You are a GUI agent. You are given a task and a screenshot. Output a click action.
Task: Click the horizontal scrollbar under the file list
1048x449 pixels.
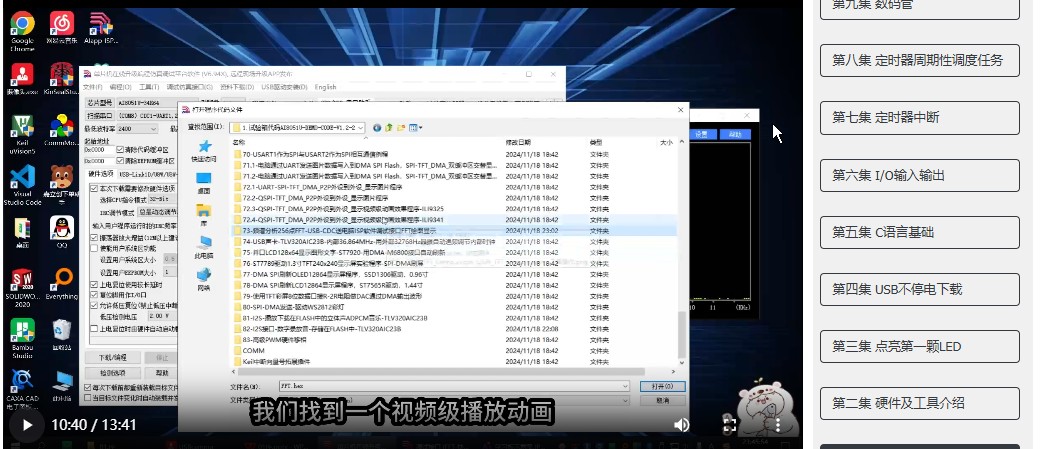click(x=439, y=371)
